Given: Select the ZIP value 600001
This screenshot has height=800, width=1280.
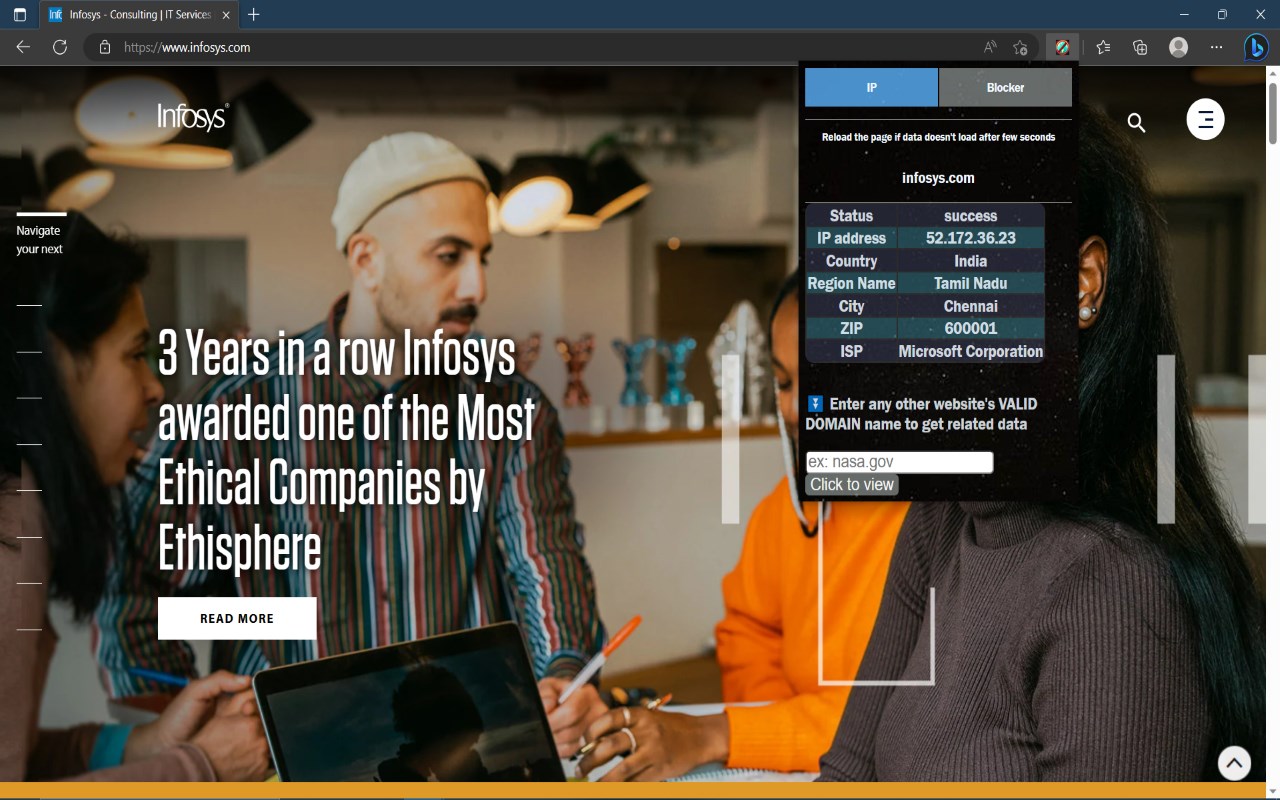Looking at the screenshot, I should [971, 328].
